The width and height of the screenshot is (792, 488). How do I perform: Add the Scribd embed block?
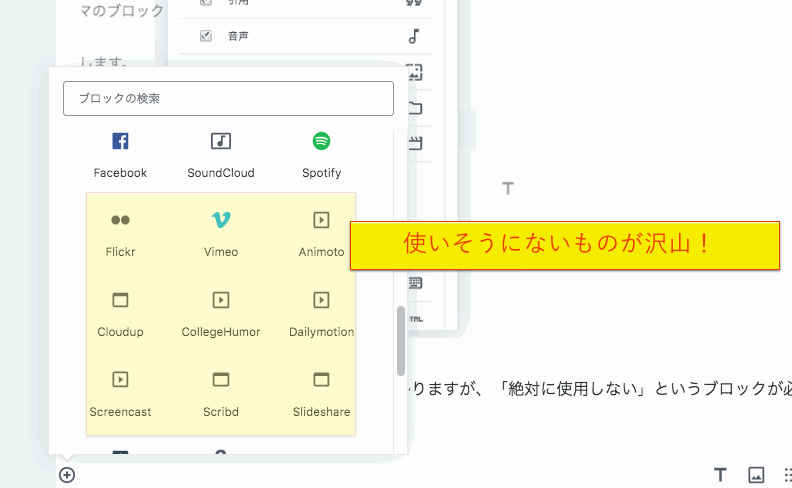[221, 394]
